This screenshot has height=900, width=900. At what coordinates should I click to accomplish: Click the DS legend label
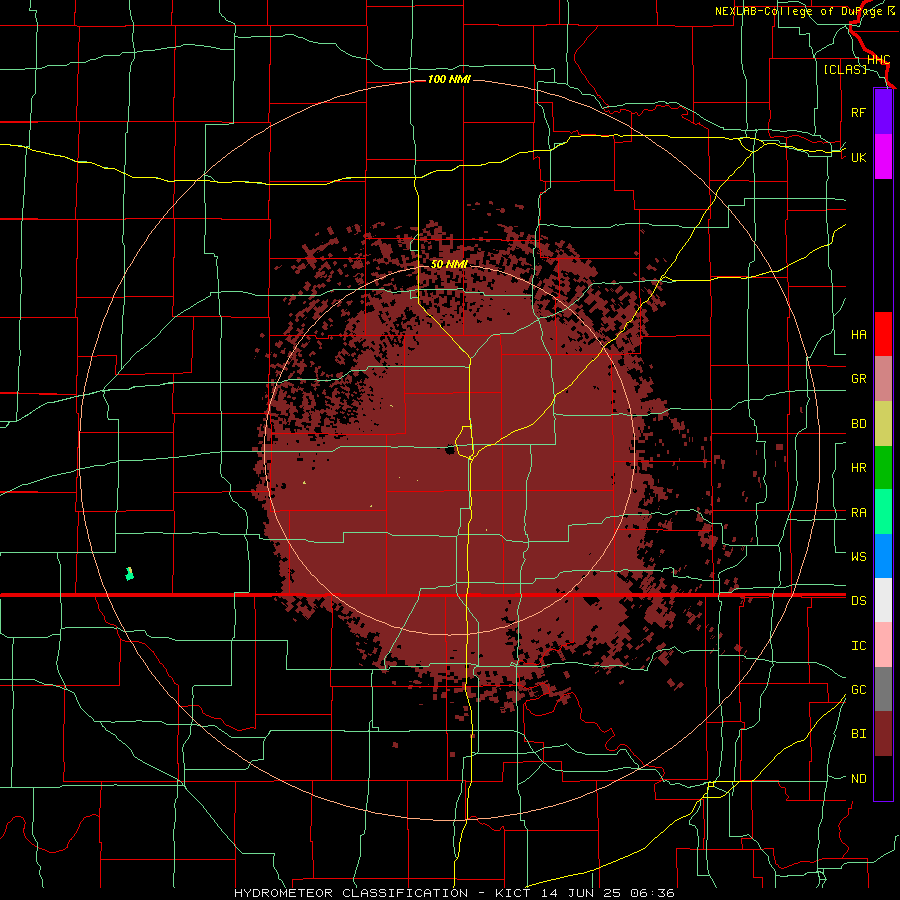tap(858, 601)
